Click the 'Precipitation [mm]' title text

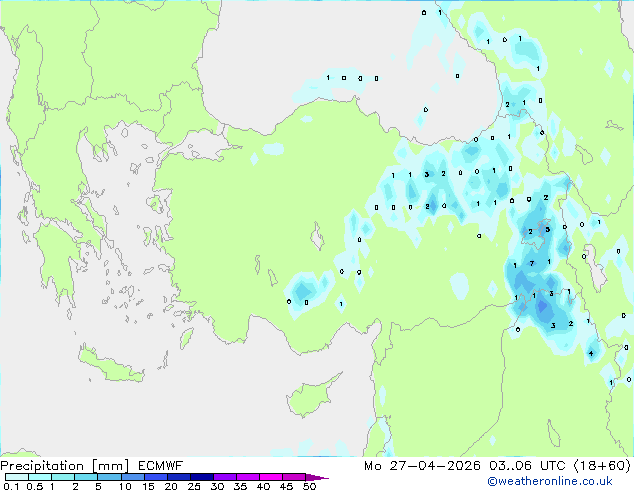click(x=65, y=466)
